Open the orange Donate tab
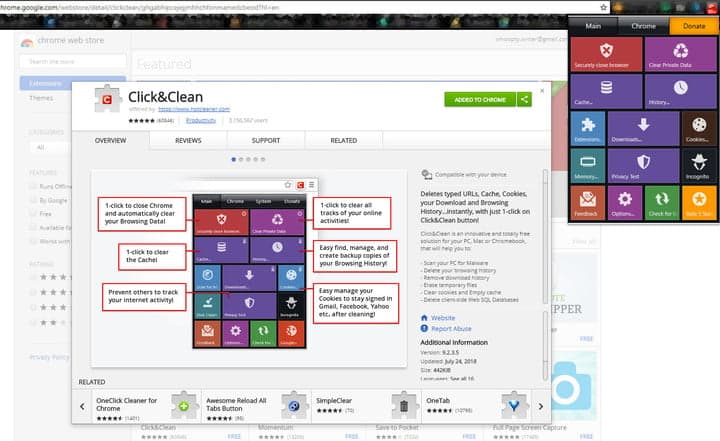Screen dimensions: 720x441 point(694,26)
